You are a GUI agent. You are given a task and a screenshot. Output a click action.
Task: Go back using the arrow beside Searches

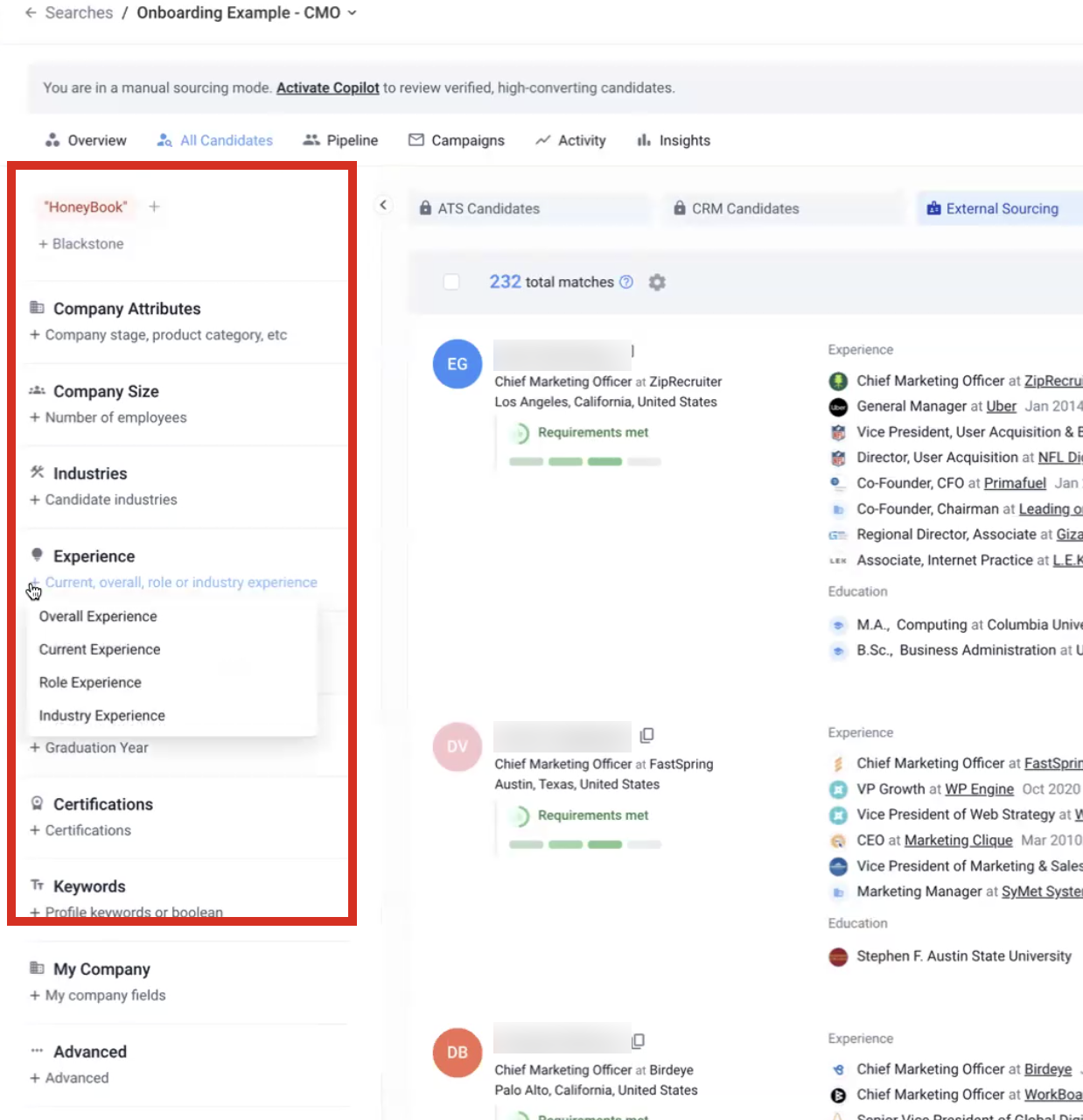[31, 13]
